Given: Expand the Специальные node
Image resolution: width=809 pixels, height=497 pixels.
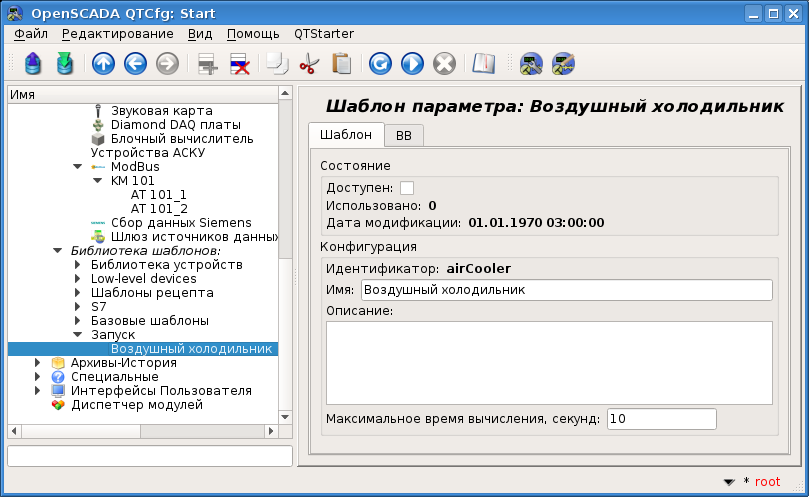Looking at the screenshot, I should coord(37,377).
